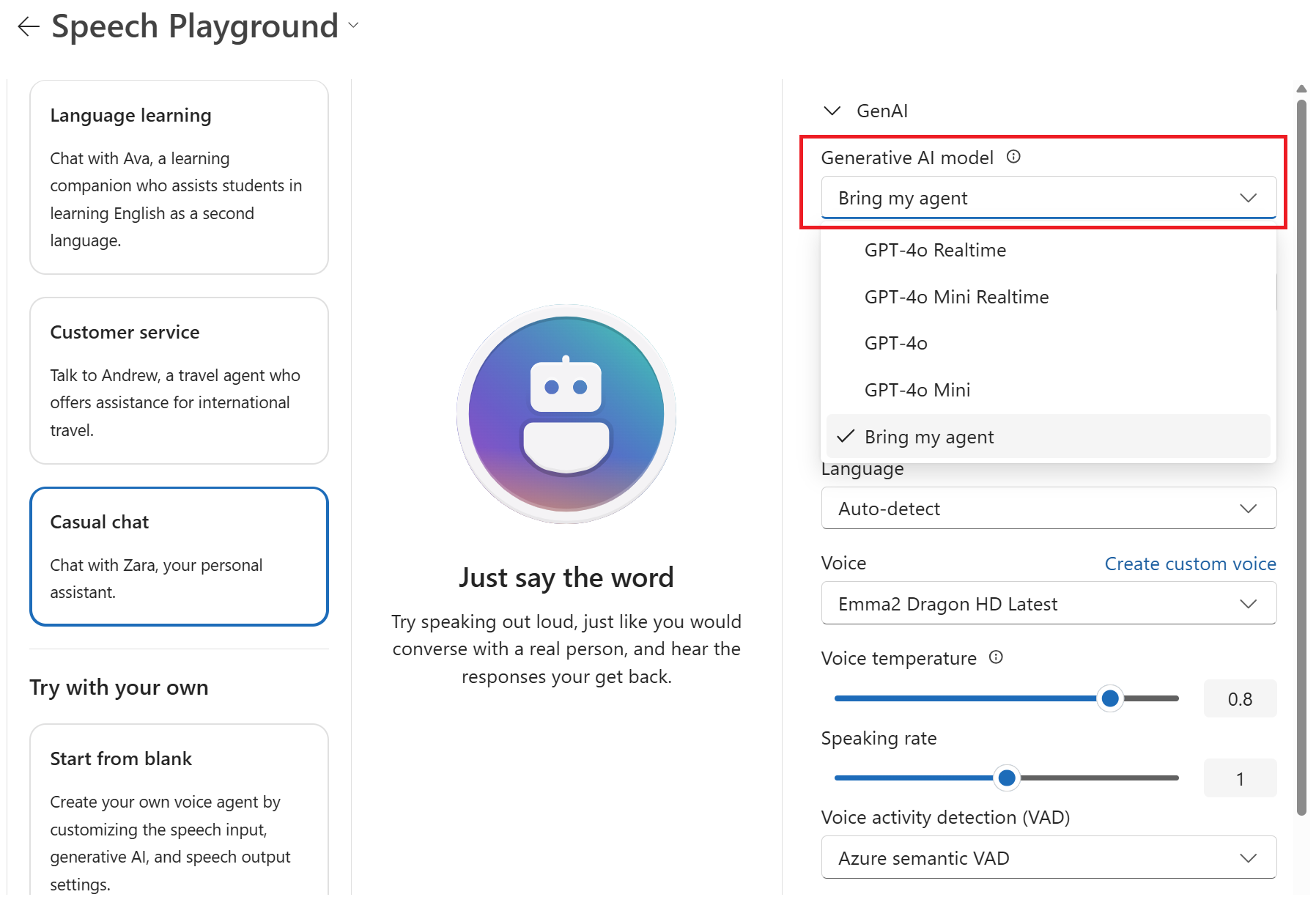Select the checked Bring my agent option

point(1048,437)
